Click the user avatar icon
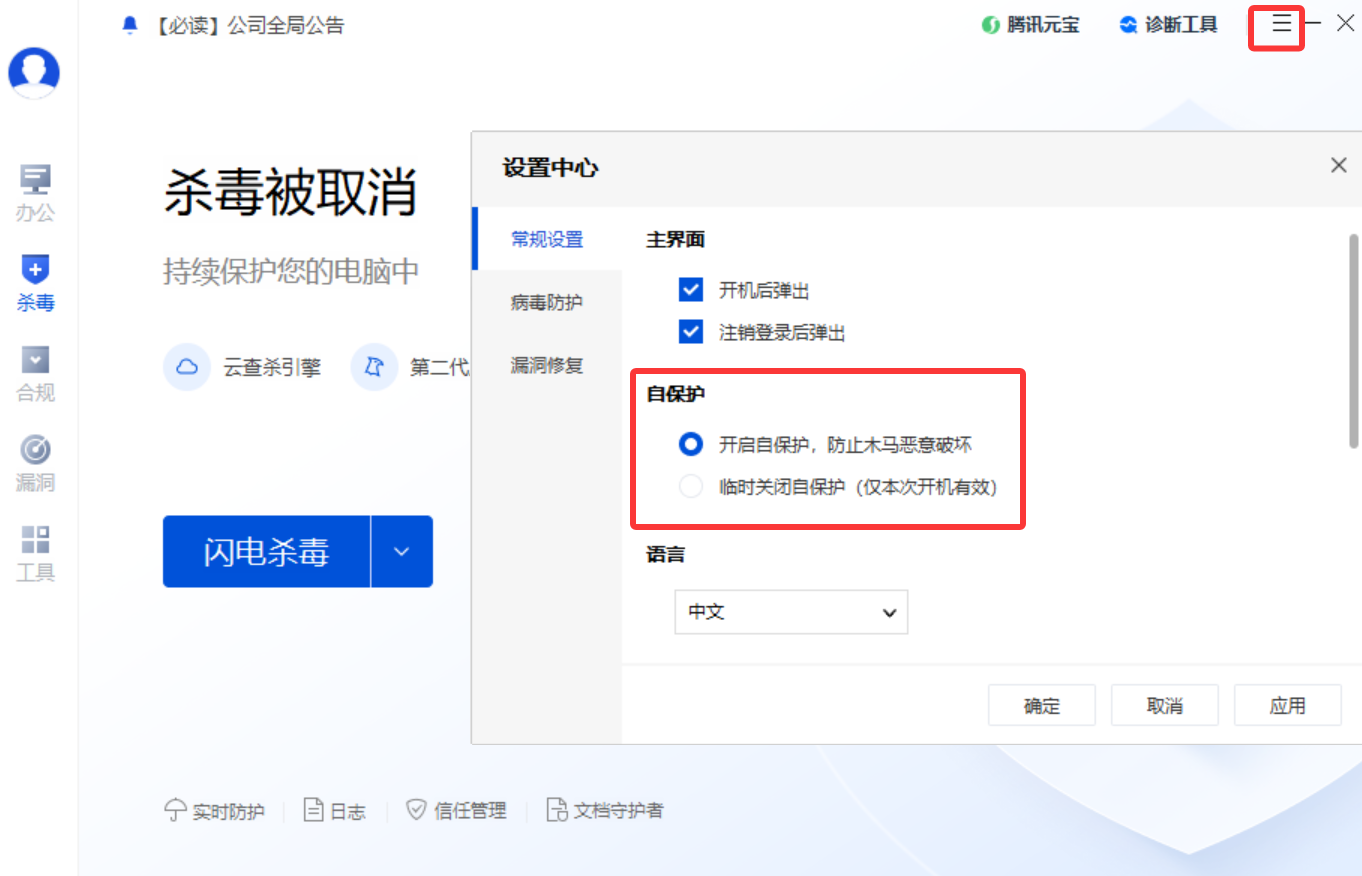Image resolution: width=1362 pixels, height=876 pixels. [x=34, y=72]
